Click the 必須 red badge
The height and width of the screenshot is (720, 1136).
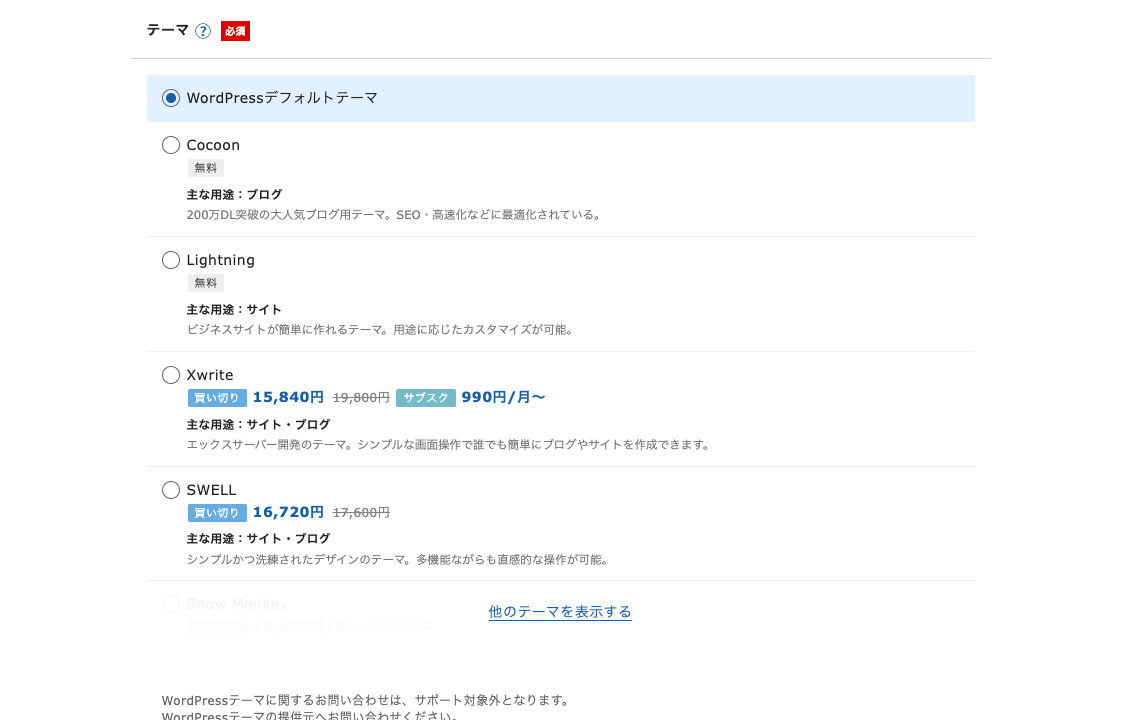pos(235,31)
